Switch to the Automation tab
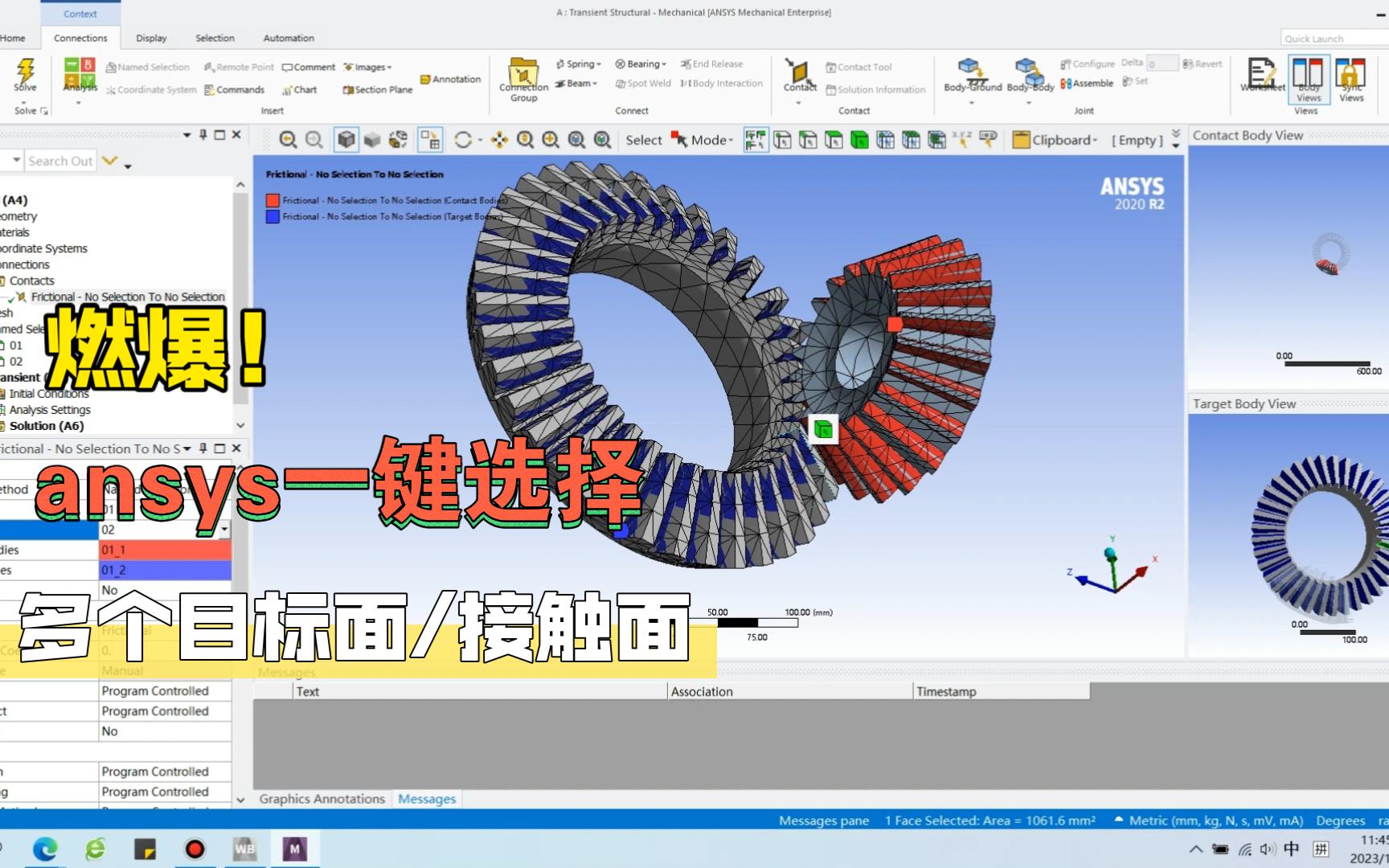The width and height of the screenshot is (1389, 868). (289, 38)
